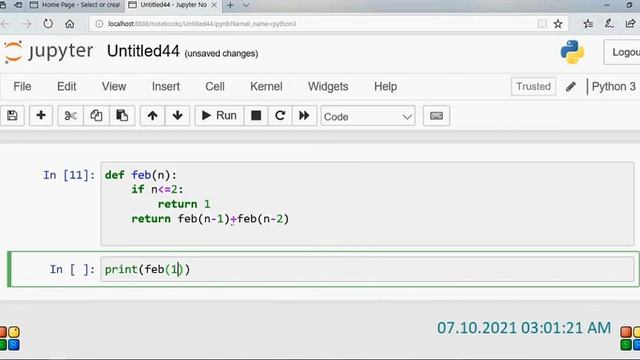Click the In [11] cell prompt
640x360 pixels.
69,175
